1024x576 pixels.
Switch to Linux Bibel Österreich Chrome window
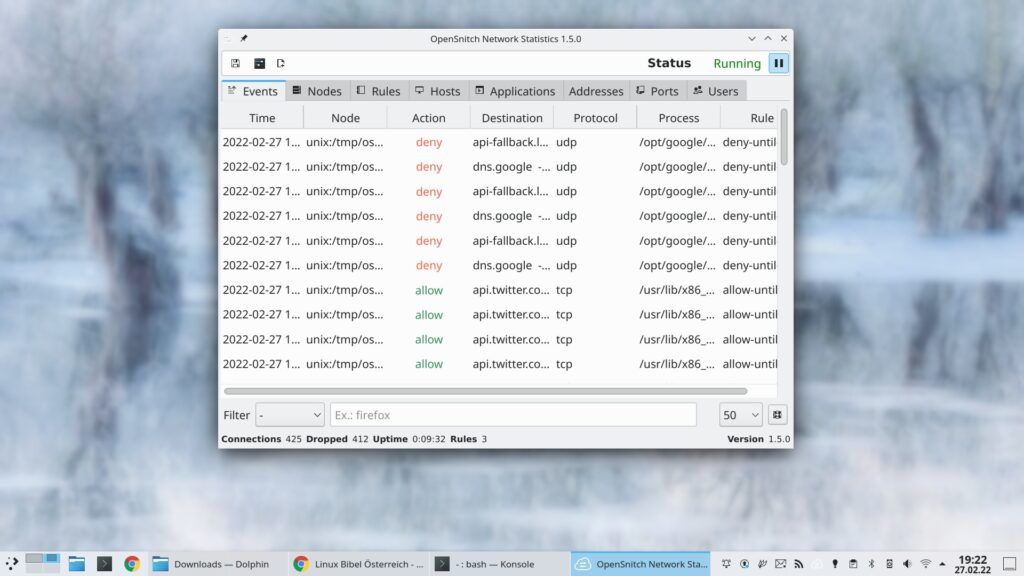coord(359,564)
